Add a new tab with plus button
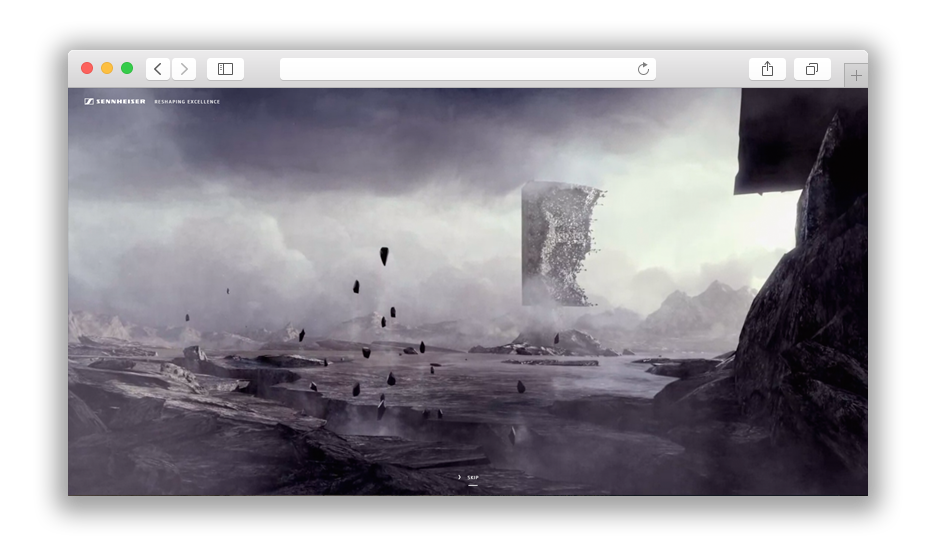 point(856,76)
